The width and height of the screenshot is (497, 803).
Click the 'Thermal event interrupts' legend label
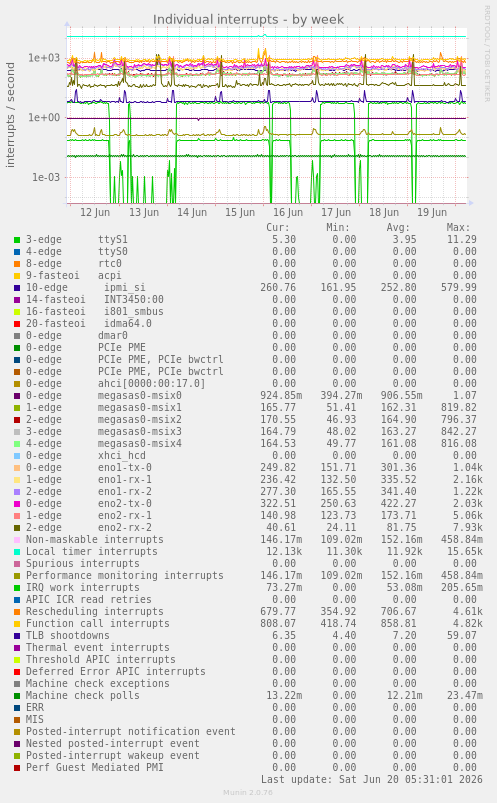click(x=98, y=647)
